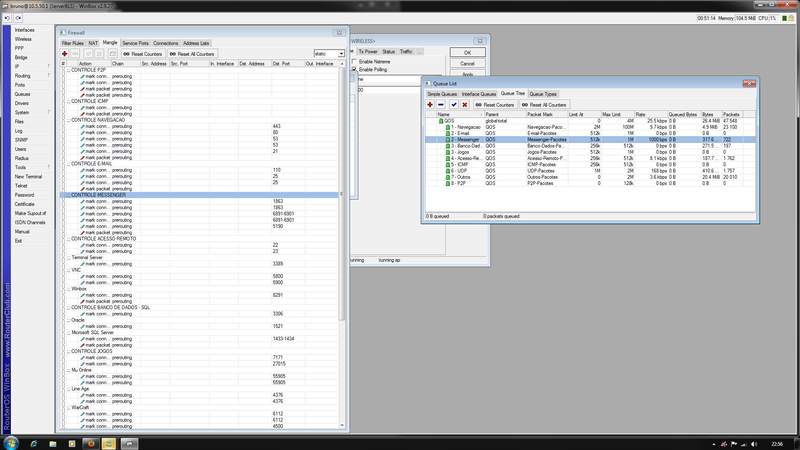Select the QOS queue icon

click(x=441, y=121)
